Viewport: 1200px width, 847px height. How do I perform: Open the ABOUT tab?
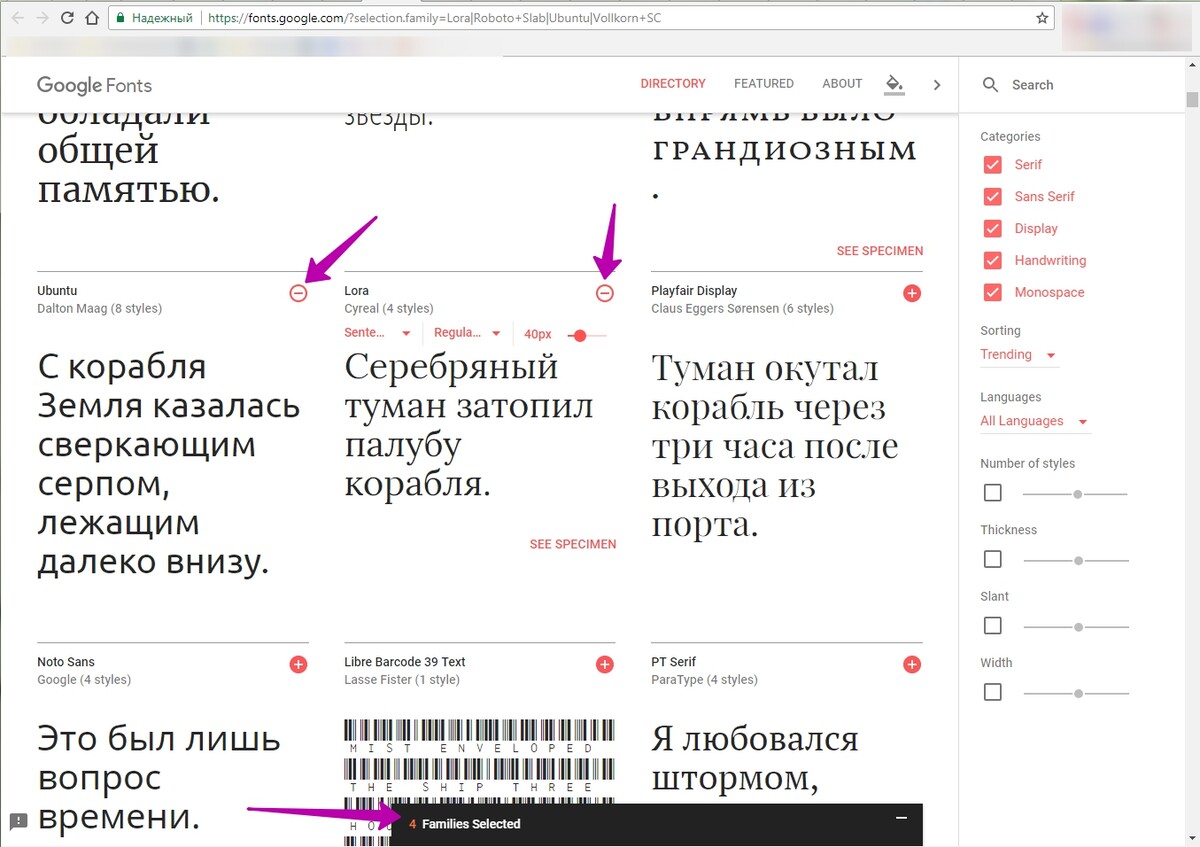[x=842, y=84]
